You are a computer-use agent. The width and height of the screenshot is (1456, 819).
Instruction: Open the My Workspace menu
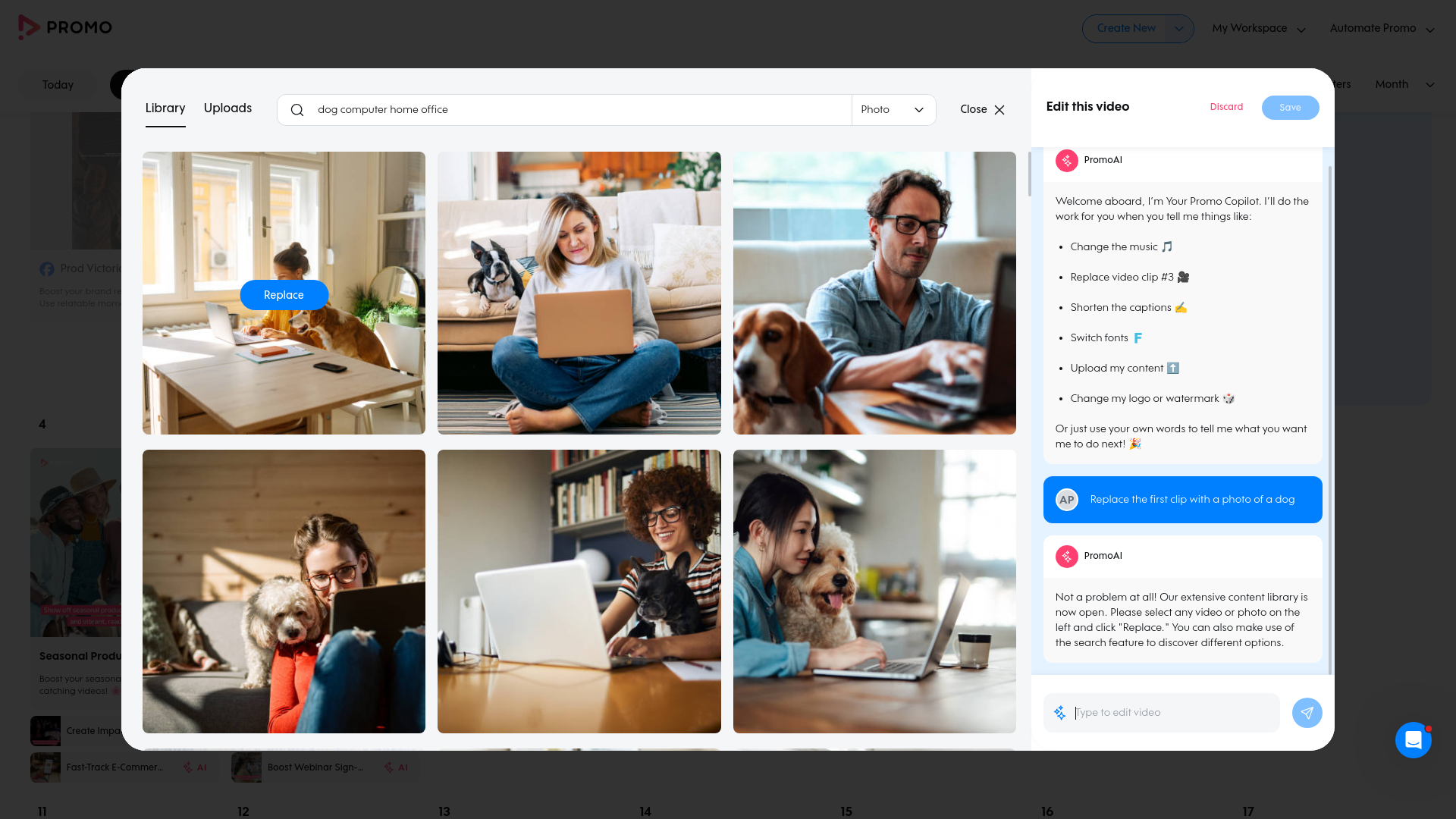(x=1259, y=29)
